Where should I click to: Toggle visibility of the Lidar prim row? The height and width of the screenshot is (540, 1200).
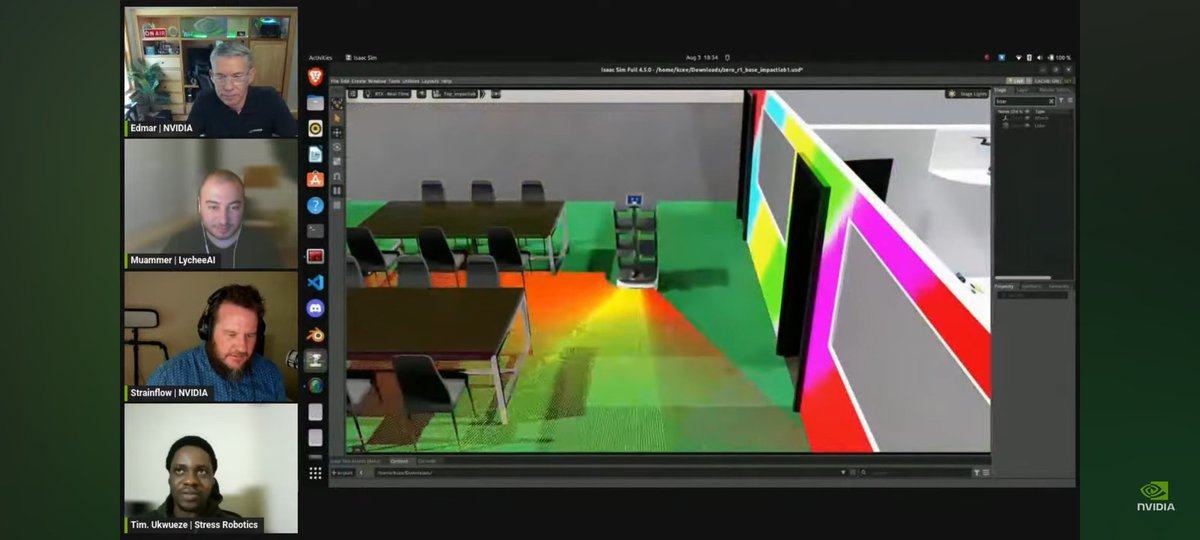(1027, 125)
